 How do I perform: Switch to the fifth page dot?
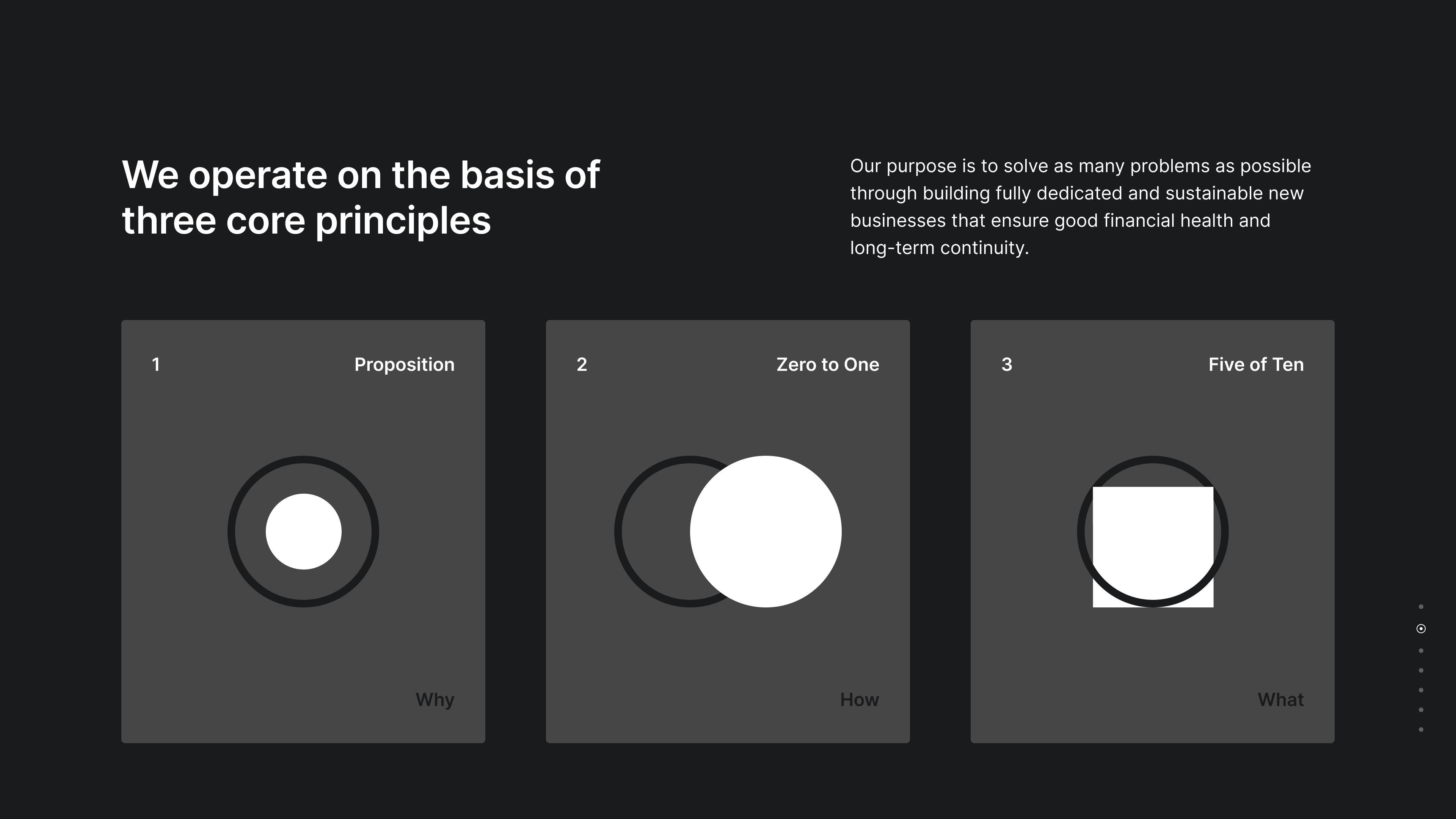(x=1421, y=690)
